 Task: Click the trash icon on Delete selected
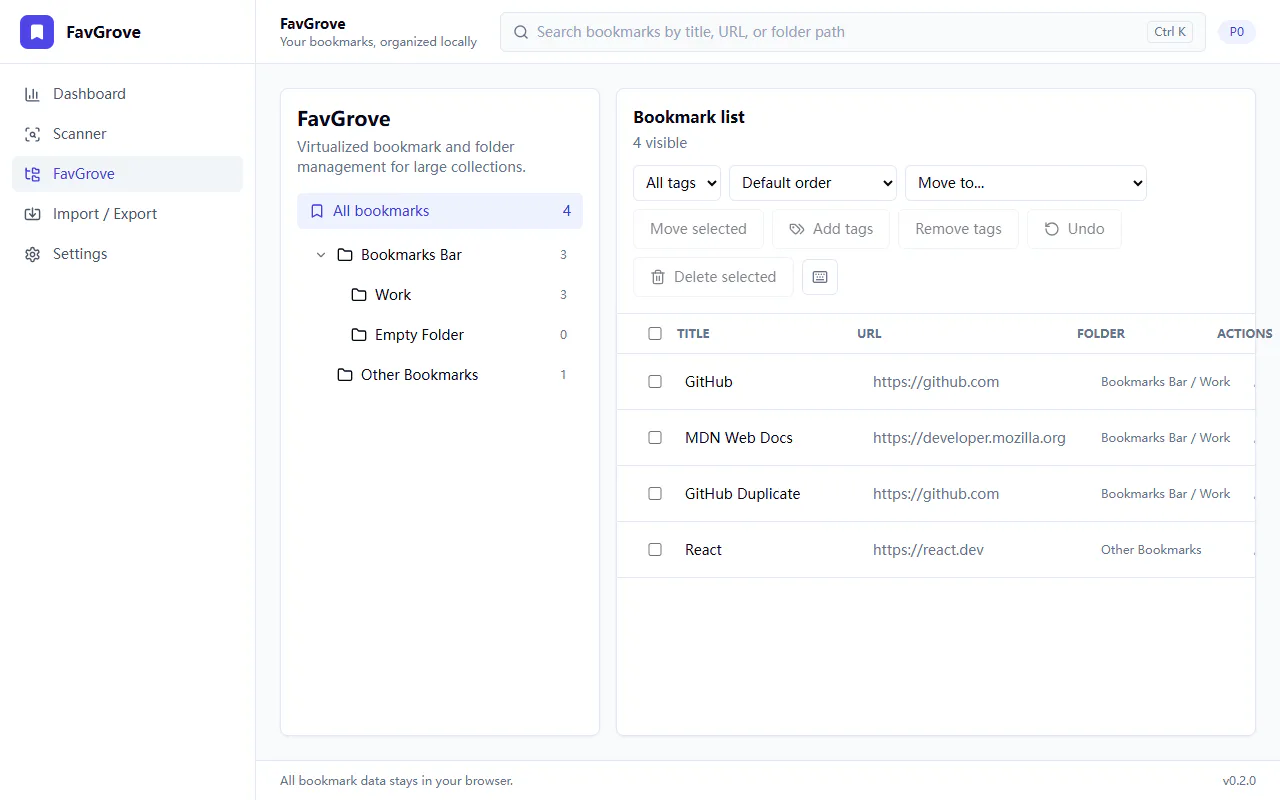(x=658, y=277)
